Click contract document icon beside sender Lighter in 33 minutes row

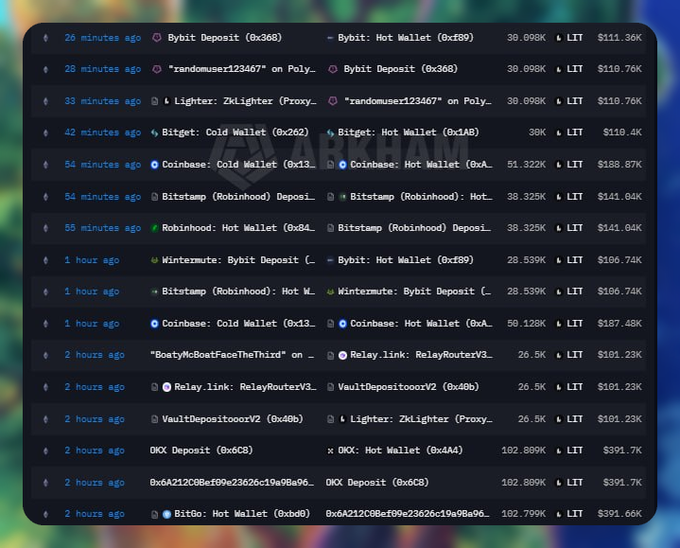pos(154,101)
